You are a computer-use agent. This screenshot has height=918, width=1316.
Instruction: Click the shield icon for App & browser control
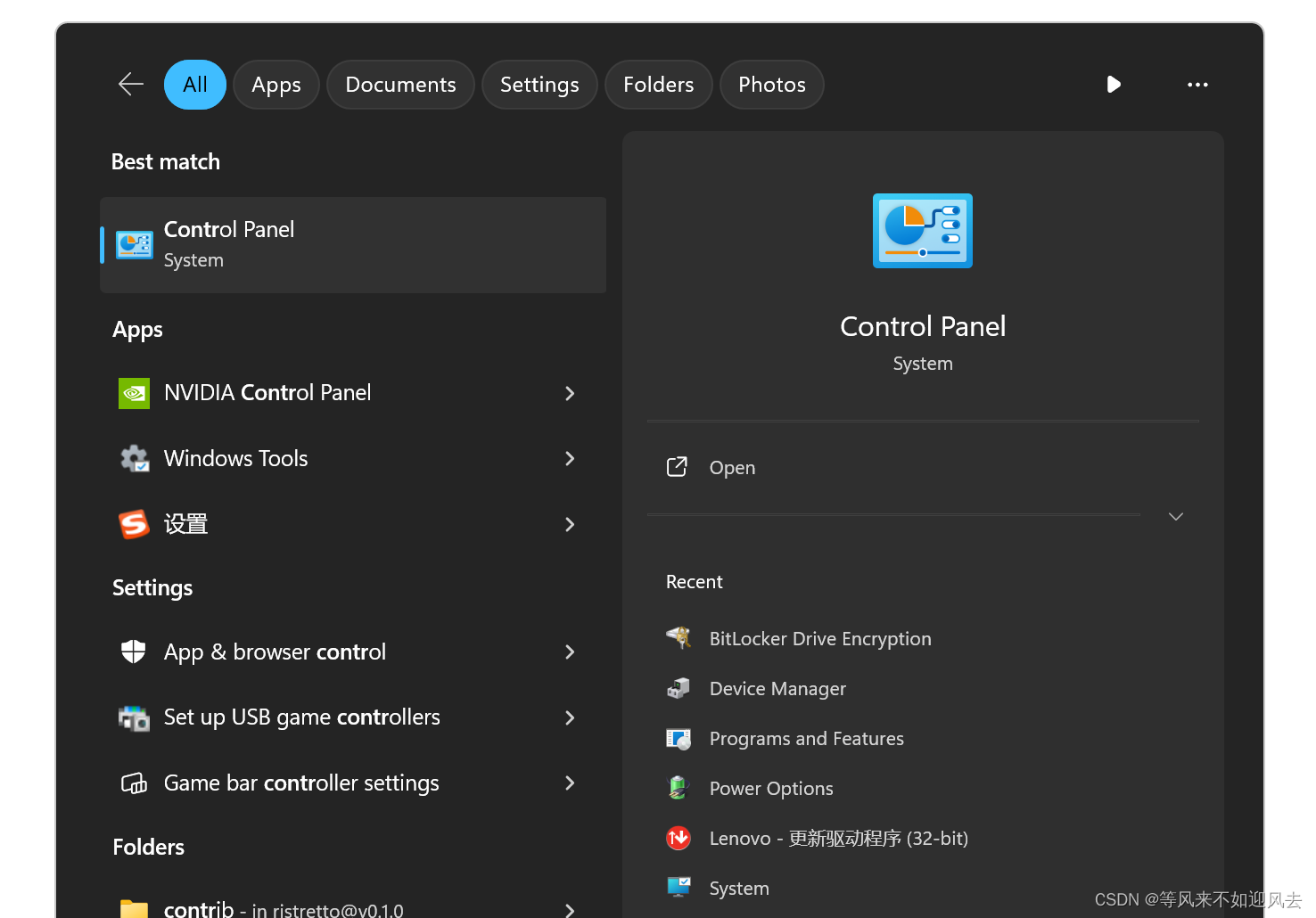134,652
